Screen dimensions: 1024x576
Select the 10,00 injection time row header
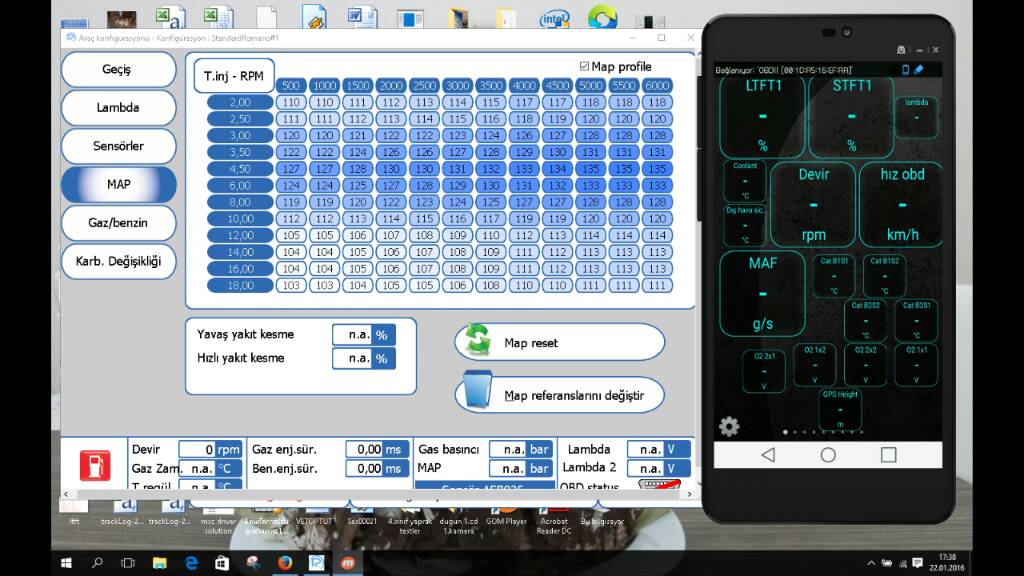click(x=240, y=219)
